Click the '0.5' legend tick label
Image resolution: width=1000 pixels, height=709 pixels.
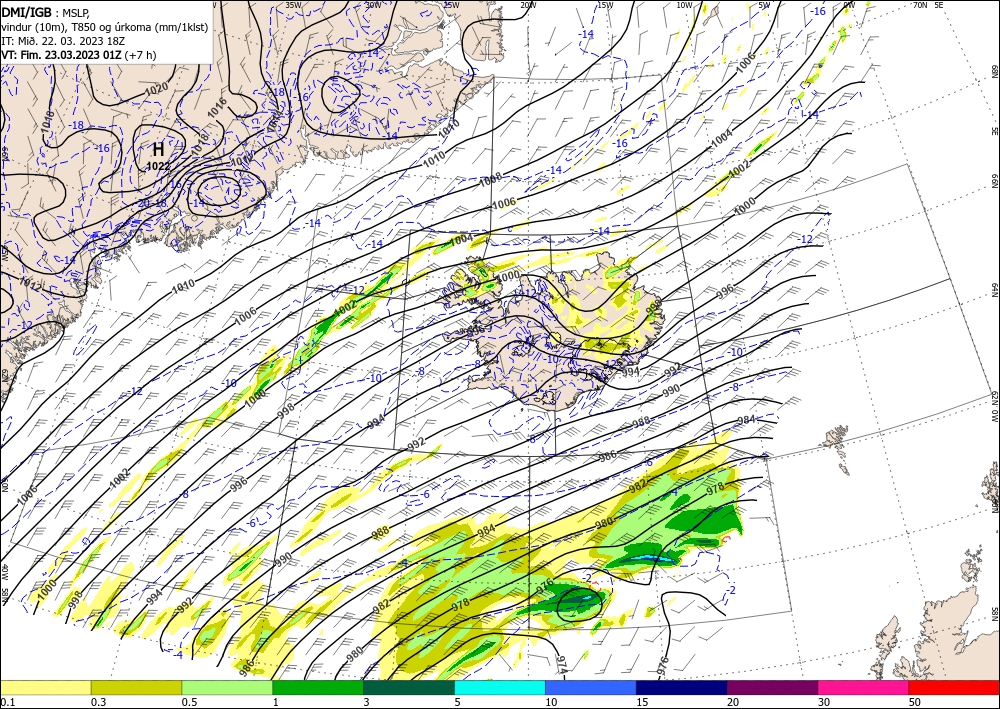189,702
